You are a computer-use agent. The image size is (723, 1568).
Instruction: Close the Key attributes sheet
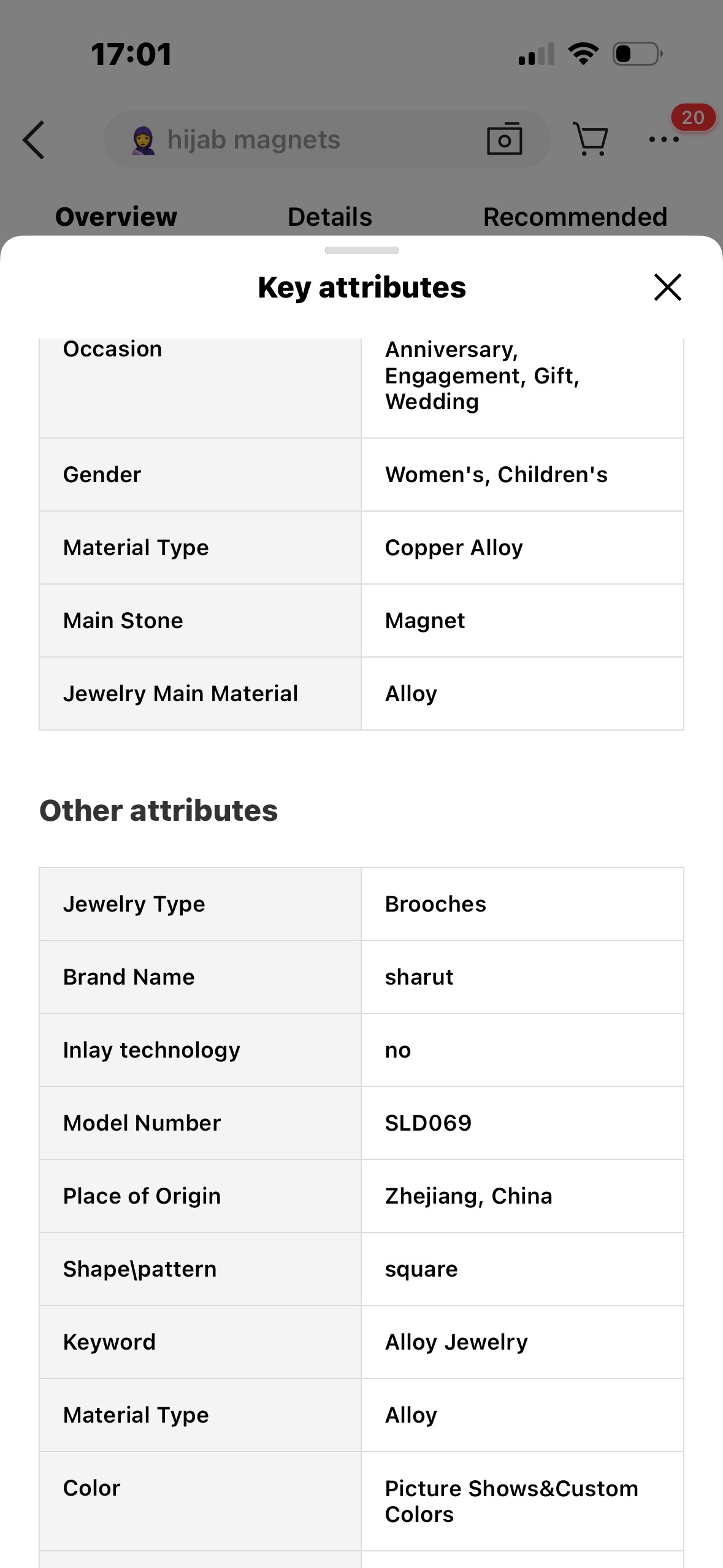tap(668, 287)
